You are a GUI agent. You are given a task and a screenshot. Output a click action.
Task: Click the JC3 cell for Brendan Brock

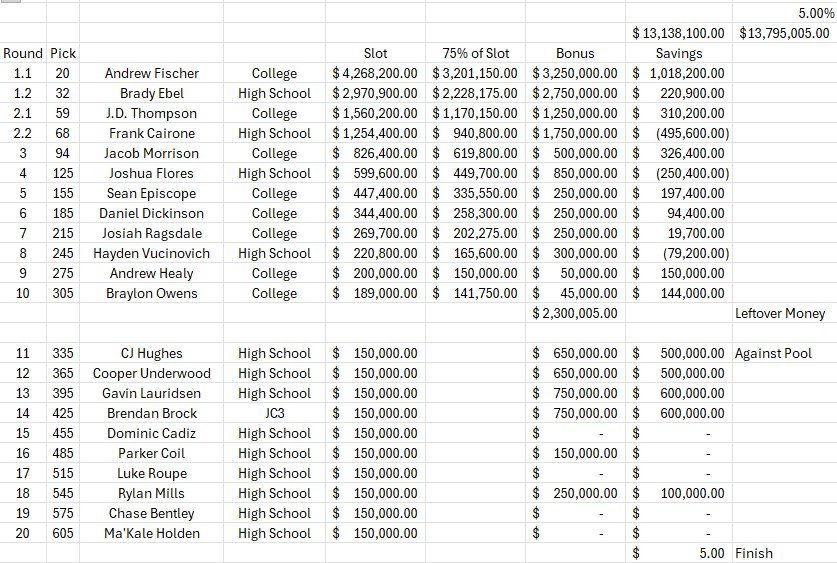(x=274, y=413)
